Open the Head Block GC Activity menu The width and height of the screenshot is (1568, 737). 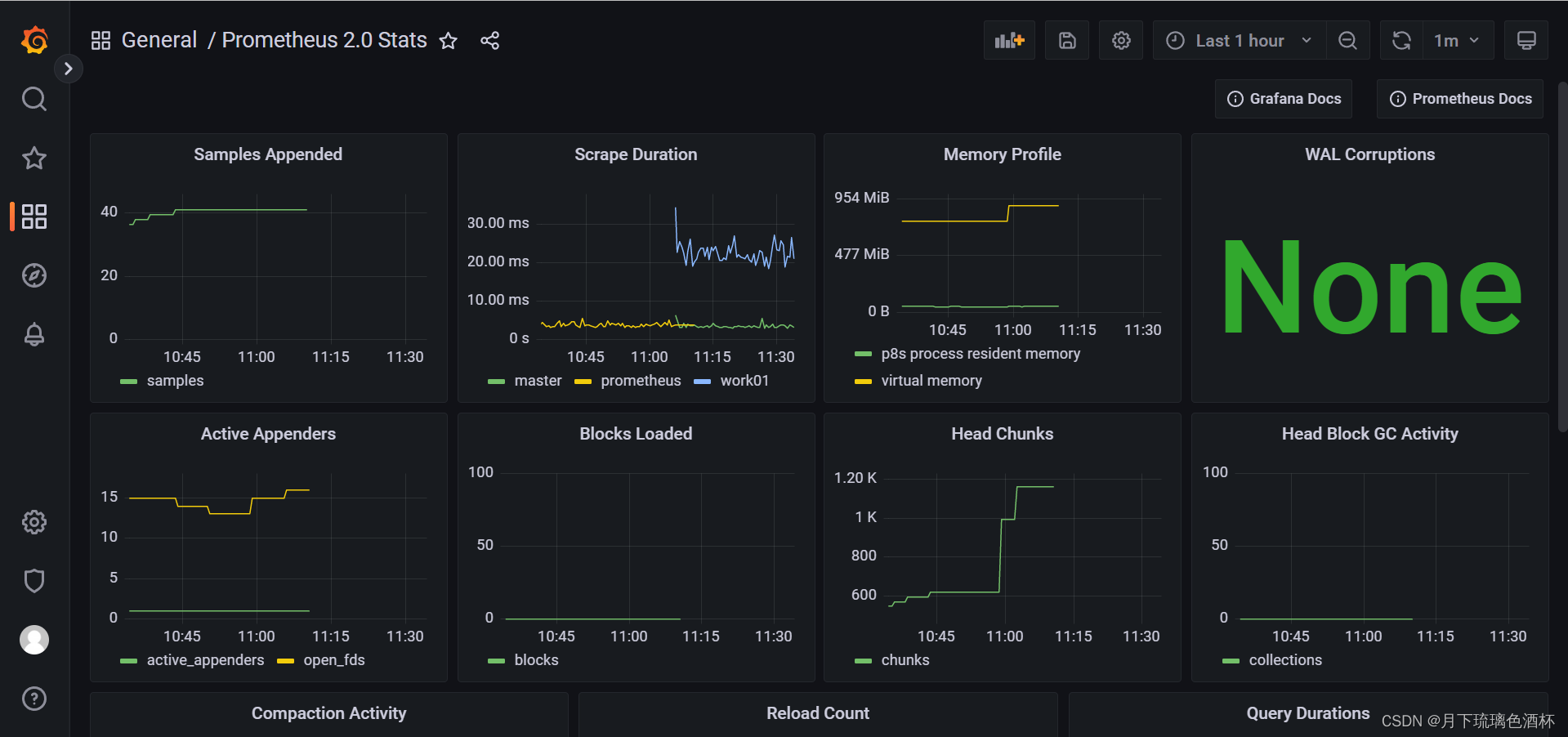point(1370,434)
